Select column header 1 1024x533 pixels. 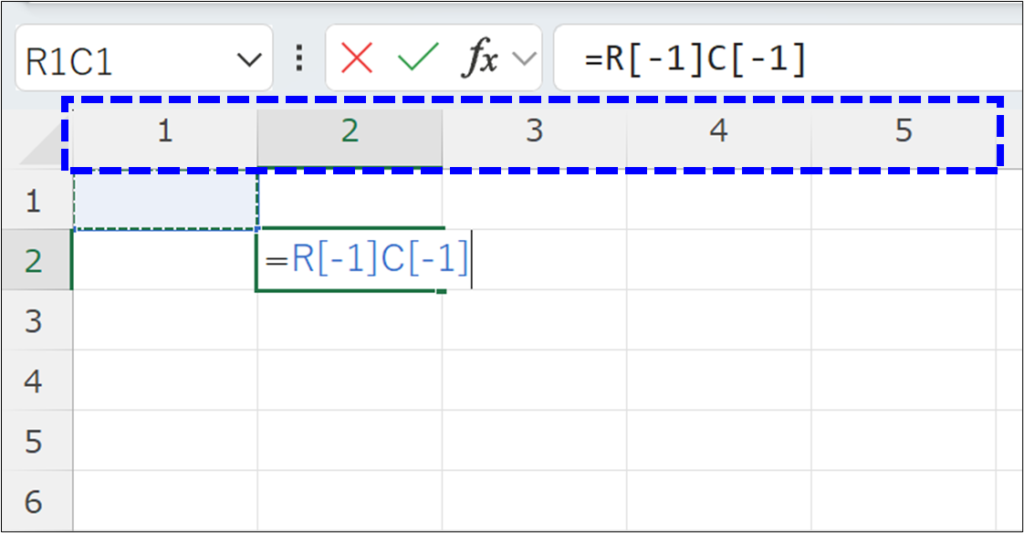pos(165,131)
